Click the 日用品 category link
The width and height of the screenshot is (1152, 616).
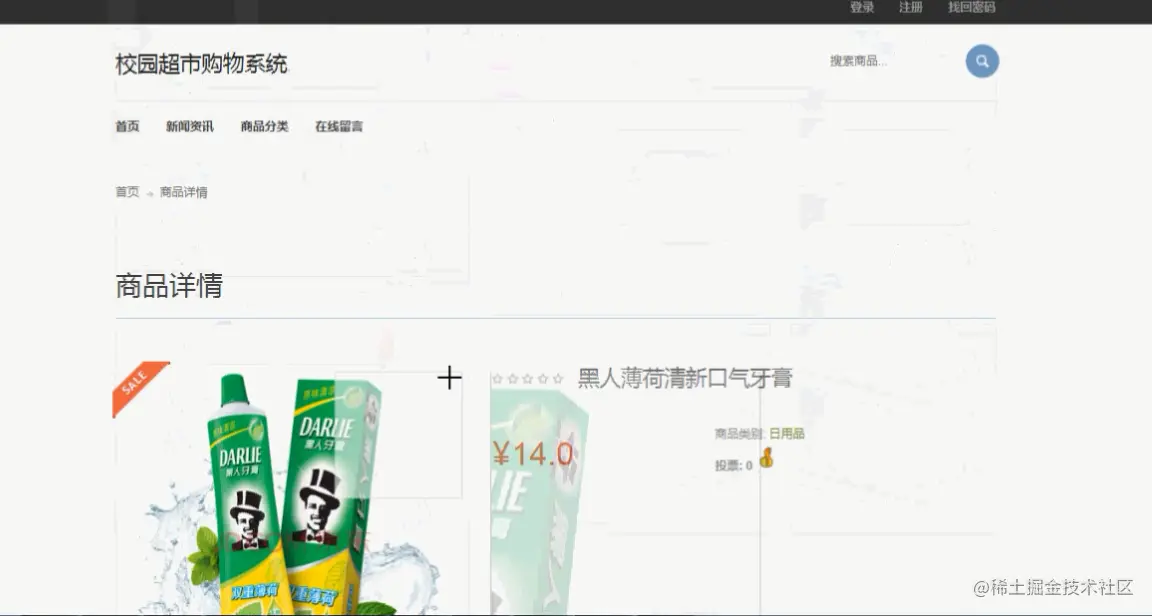787,434
